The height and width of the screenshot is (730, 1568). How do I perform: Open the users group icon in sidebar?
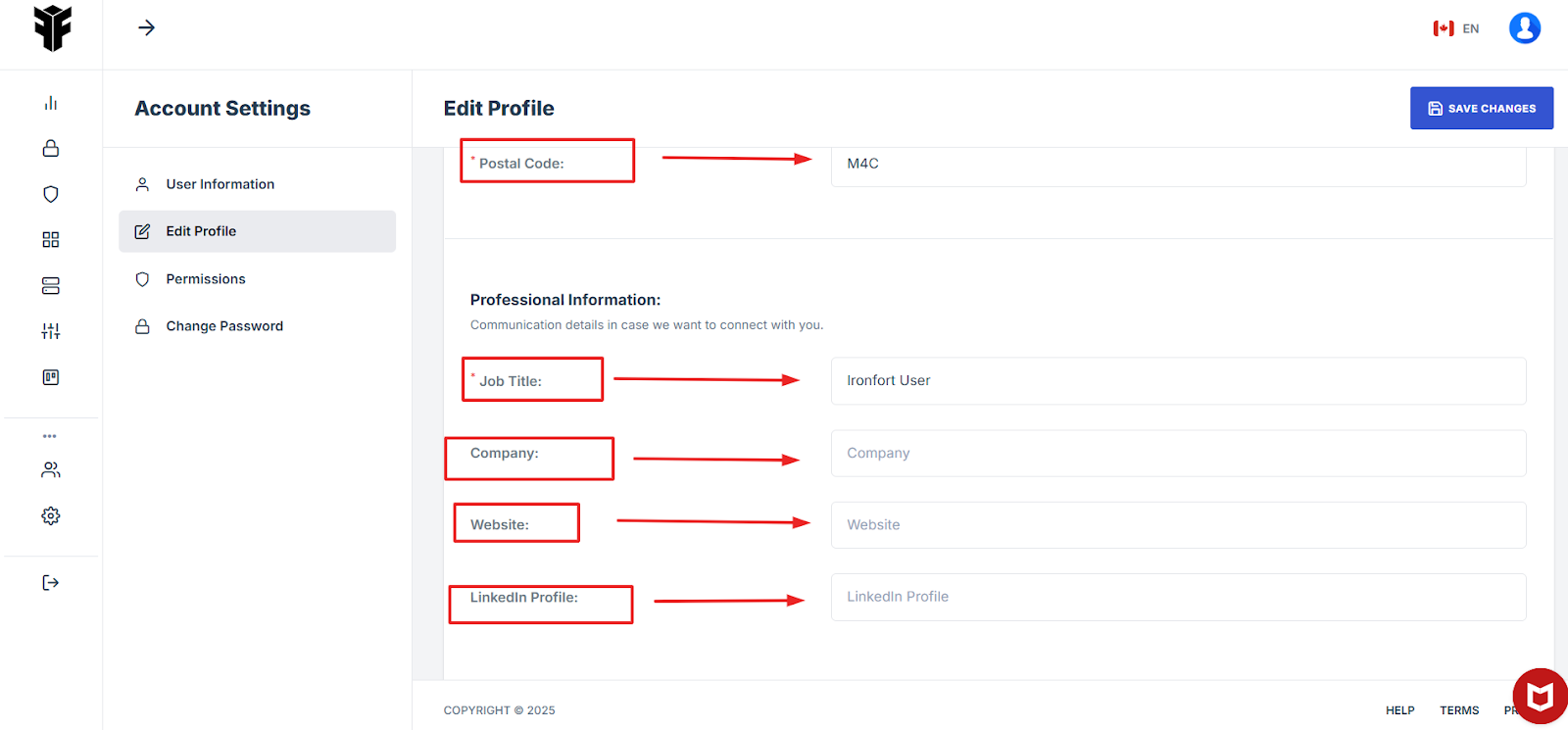pyautogui.click(x=51, y=470)
